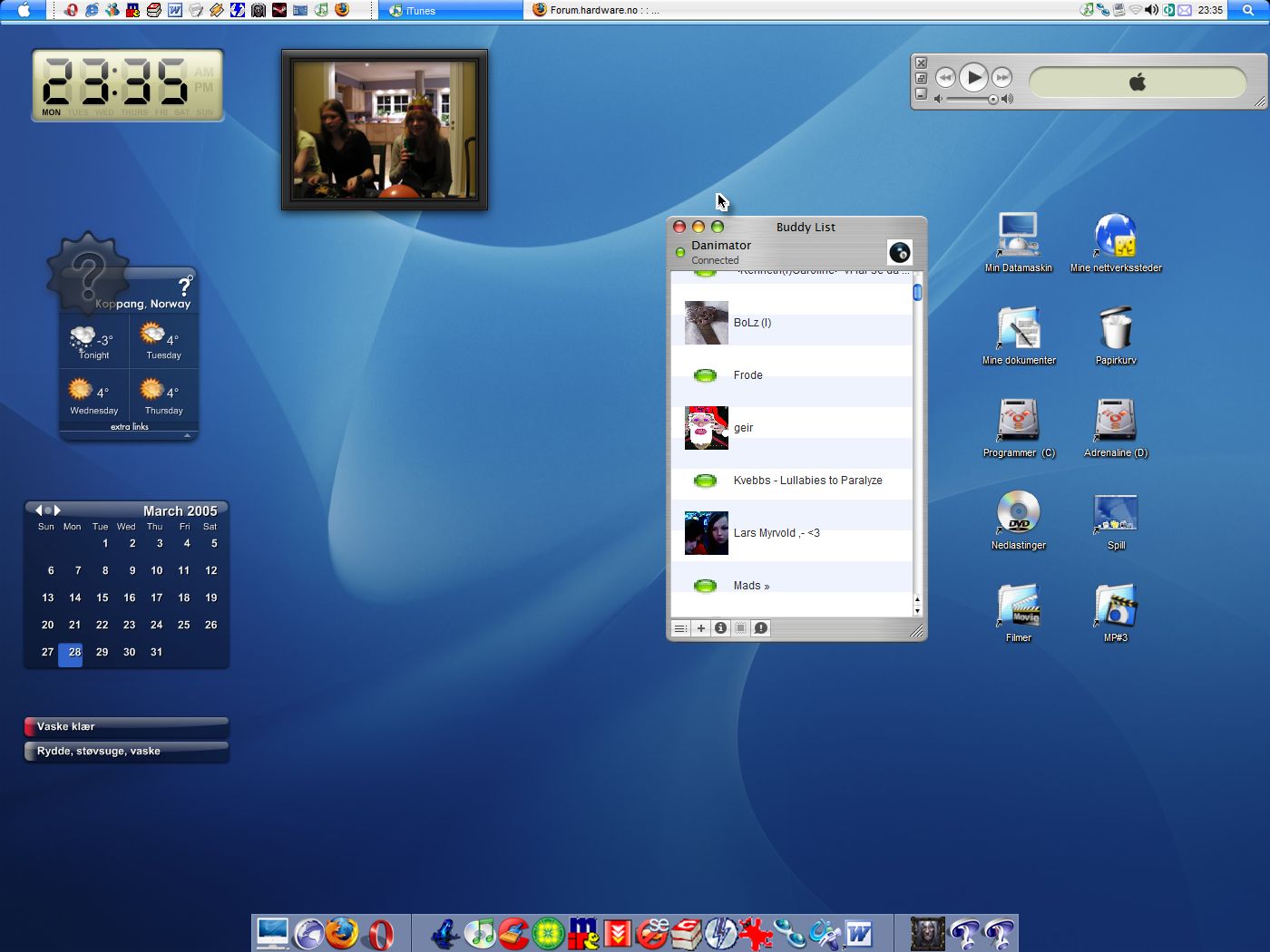Click the Buddy List scrollbar thumb
The width and height of the screenshot is (1270, 952).
917,292
